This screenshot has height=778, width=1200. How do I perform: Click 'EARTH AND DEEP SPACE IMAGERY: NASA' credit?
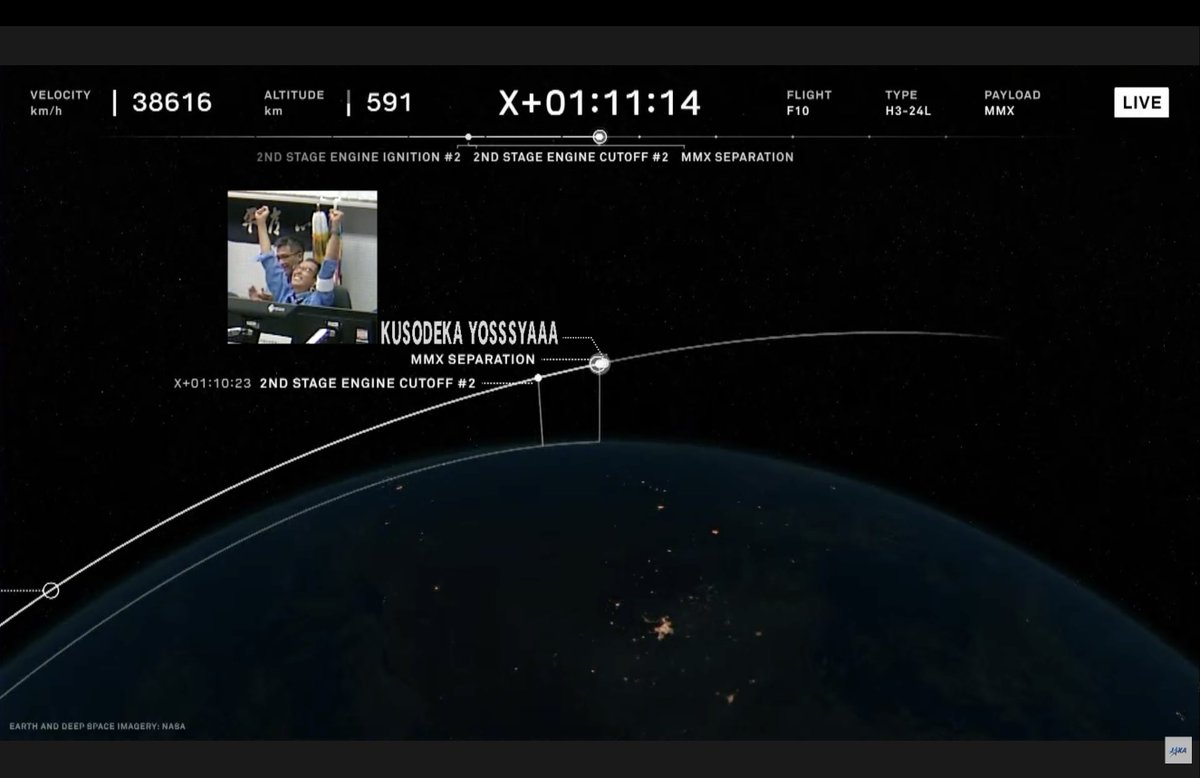pyautogui.click(x=97, y=726)
